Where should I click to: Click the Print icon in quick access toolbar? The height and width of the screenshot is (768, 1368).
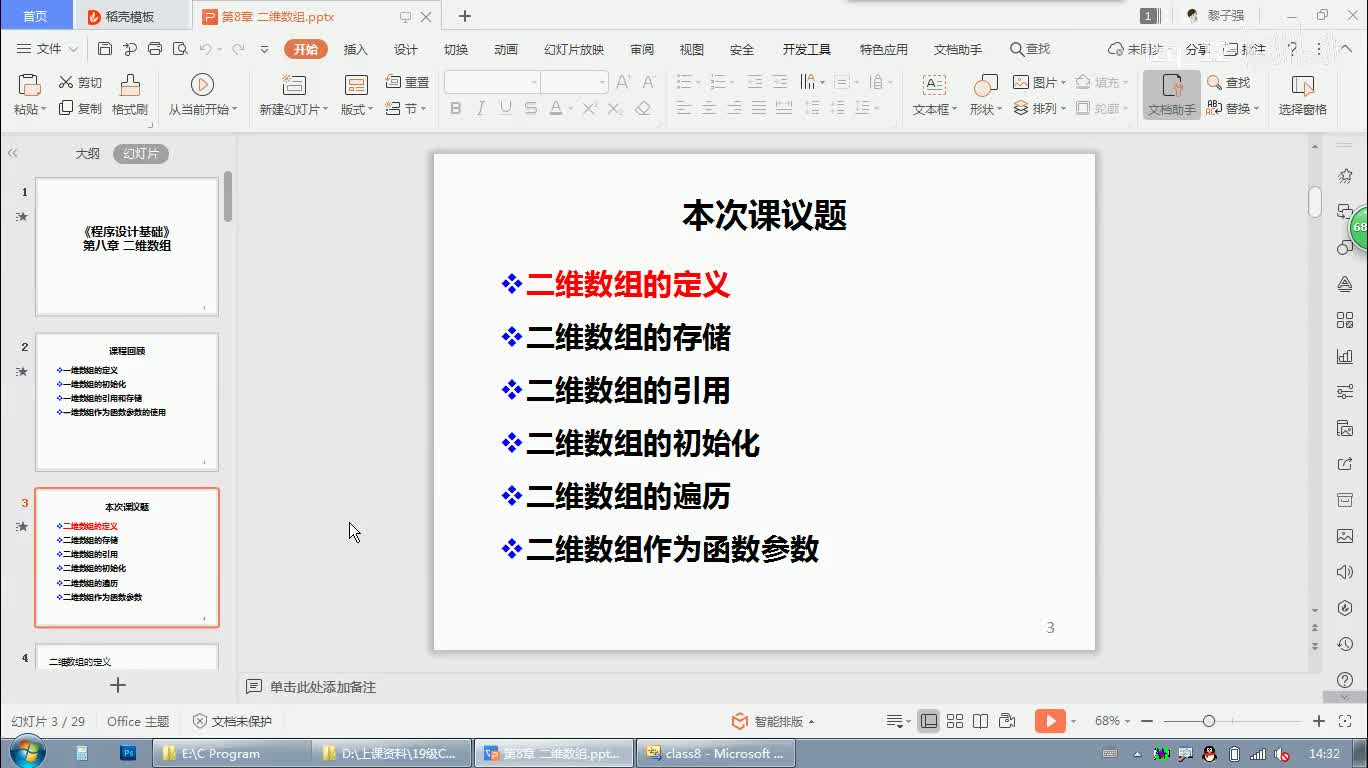point(154,49)
